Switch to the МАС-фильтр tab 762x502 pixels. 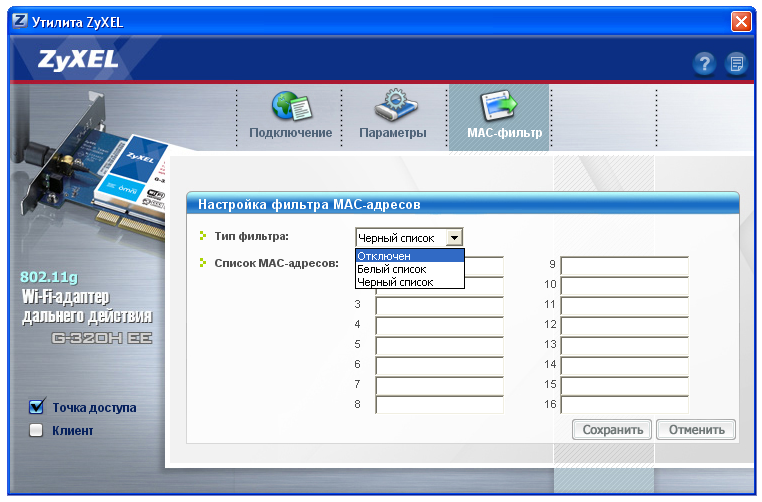[499, 117]
